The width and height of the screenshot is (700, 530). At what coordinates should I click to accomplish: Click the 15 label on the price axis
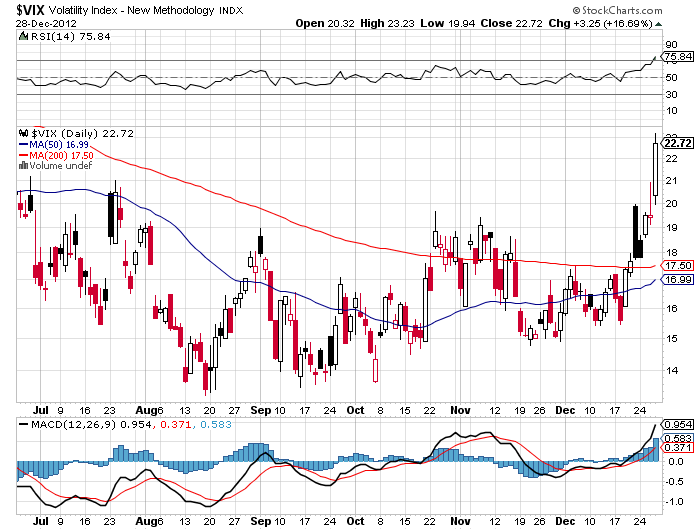point(671,338)
